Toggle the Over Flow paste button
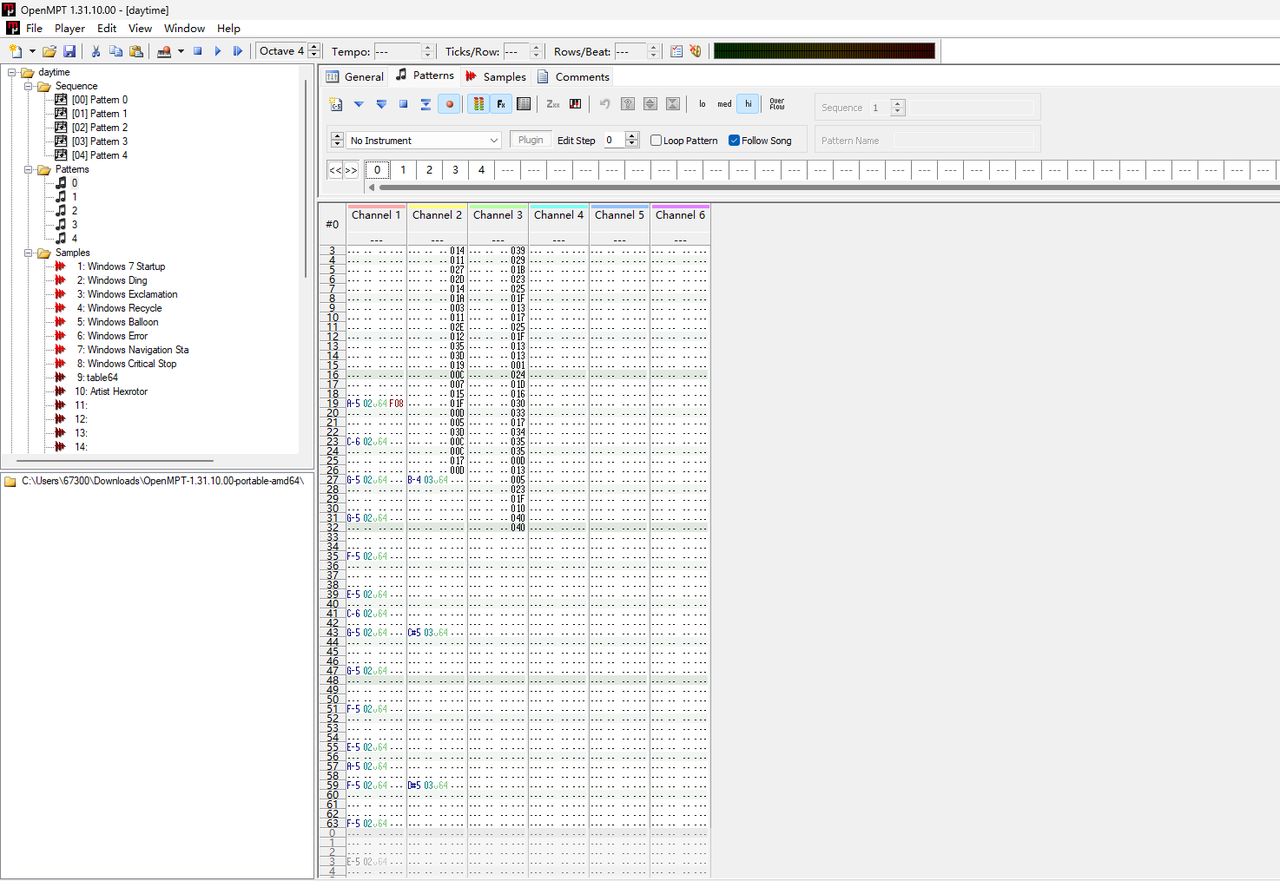This screenshot has height=881, width=1280. pos(777,104)
